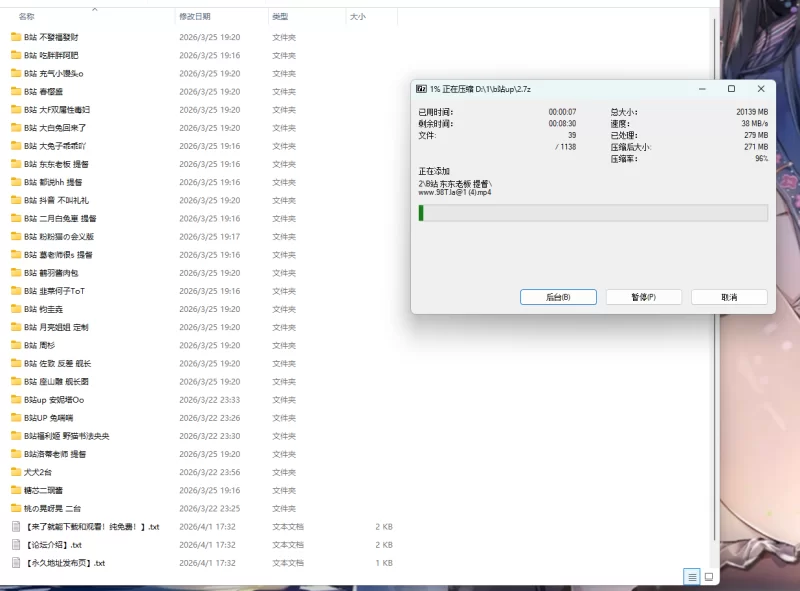Image resolution: width=800 pixels, height=591 pixels.
Task: Sort by 大小 column header
Action: (358, 16)
